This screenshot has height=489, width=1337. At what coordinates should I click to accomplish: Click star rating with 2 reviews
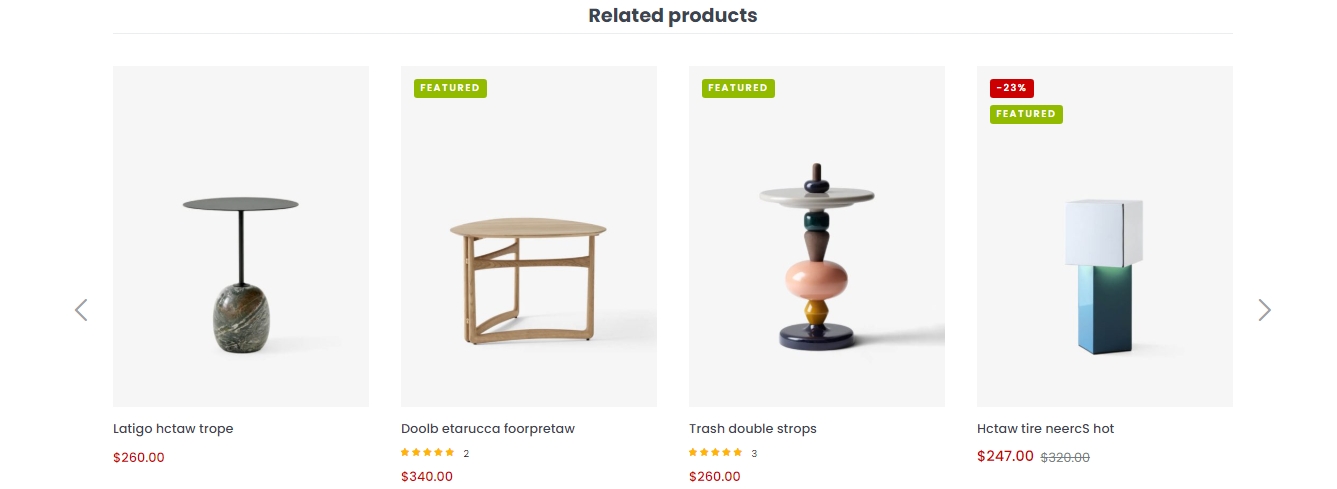click(428, 453)
